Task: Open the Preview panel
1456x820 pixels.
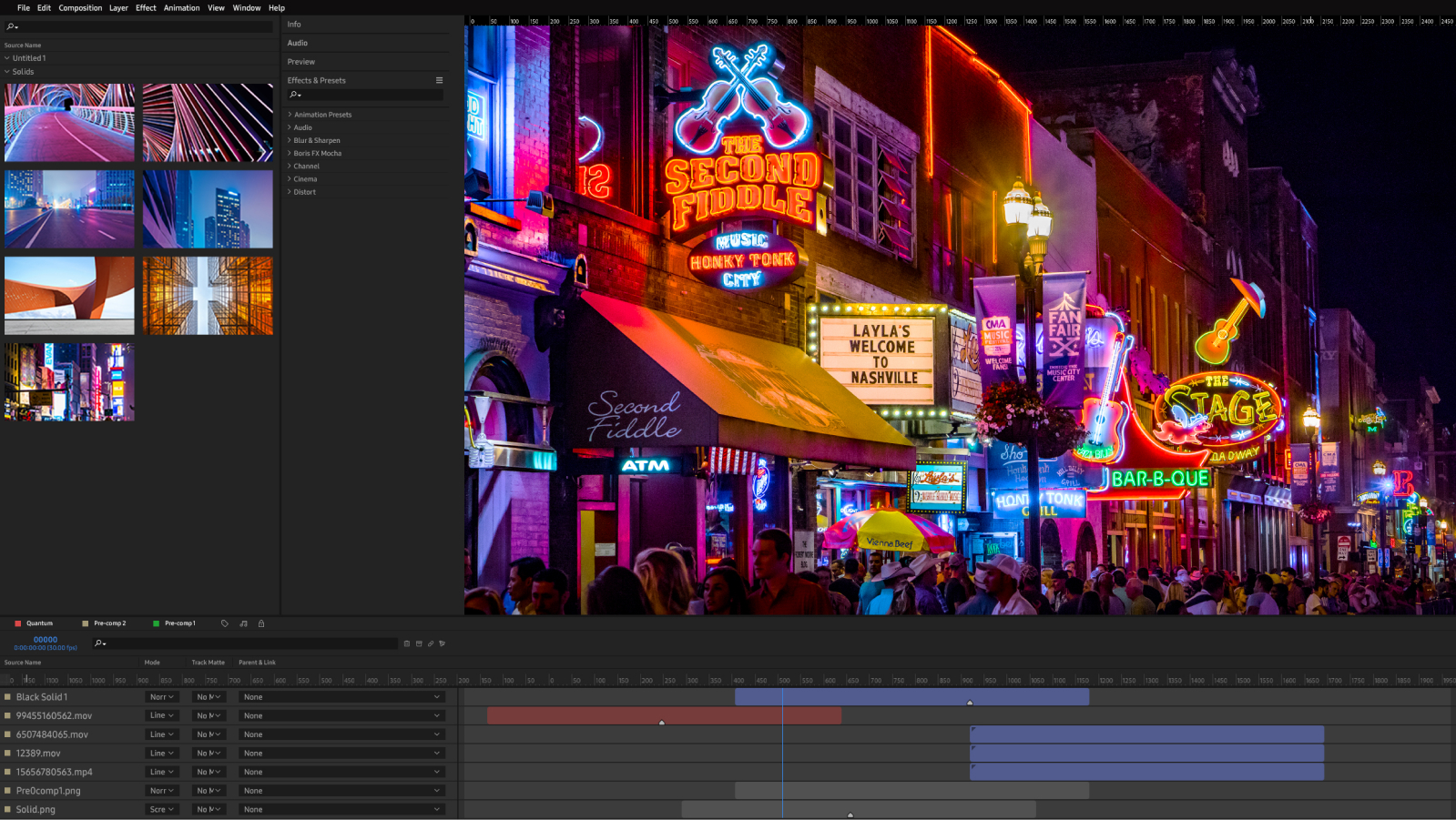Action: [x=301, y=62]
